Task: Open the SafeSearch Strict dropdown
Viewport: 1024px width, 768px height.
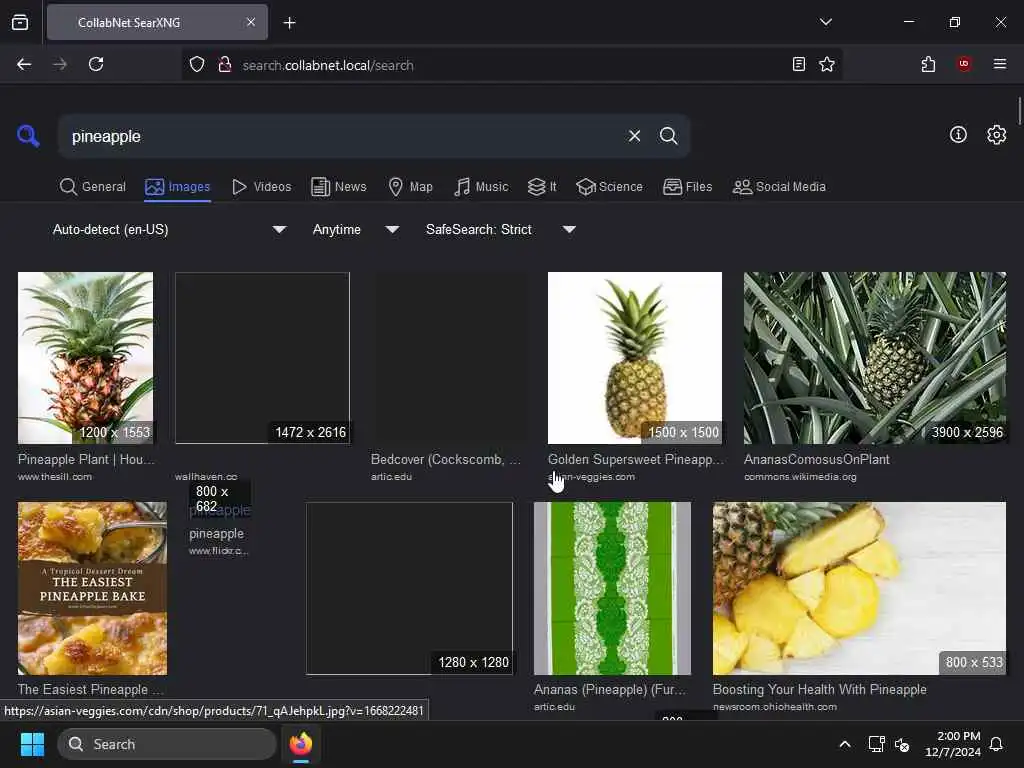Action: pyautogui.click(x=501, y=229)
